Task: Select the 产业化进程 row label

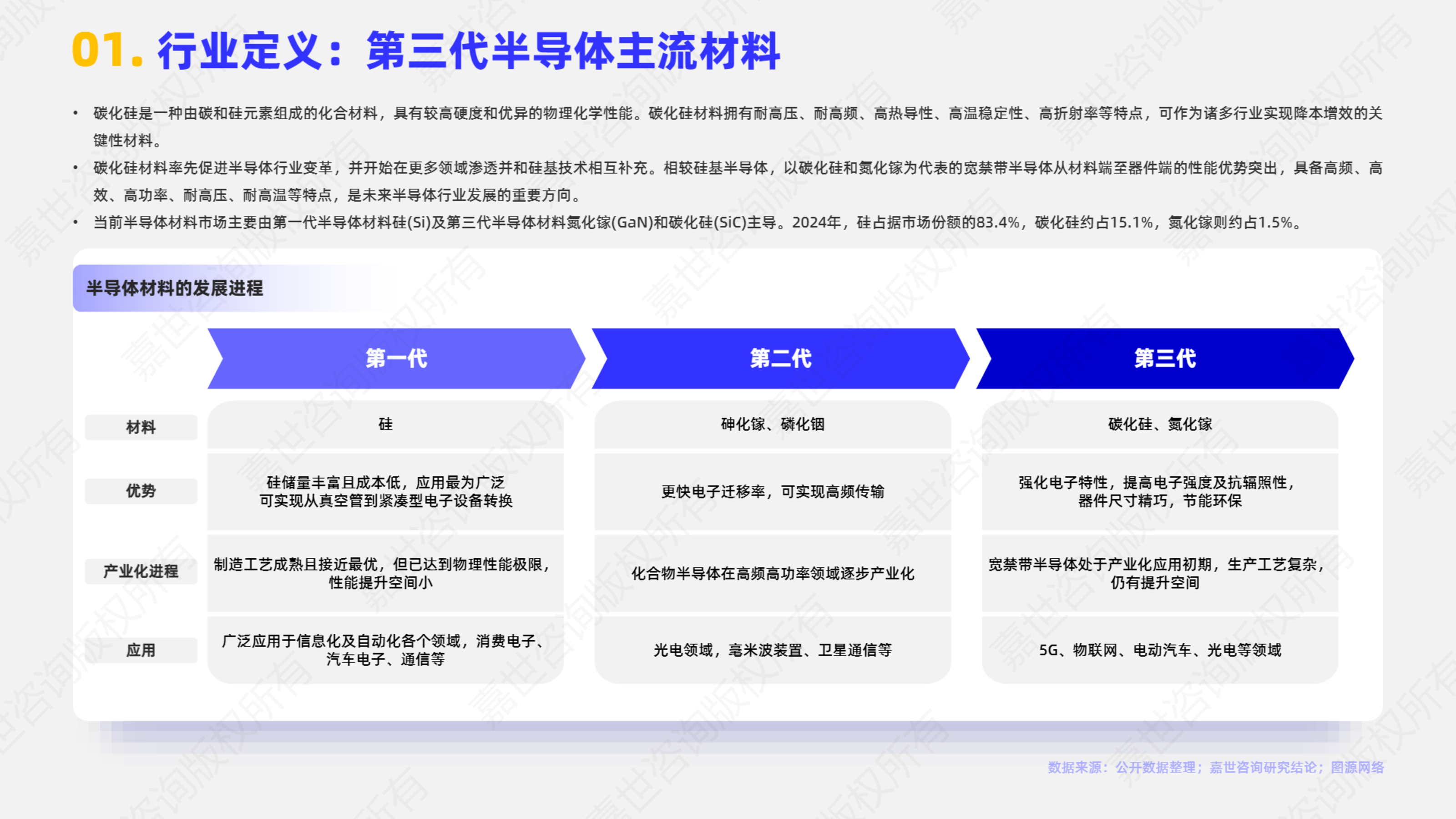Action: (x=141, y=571)
